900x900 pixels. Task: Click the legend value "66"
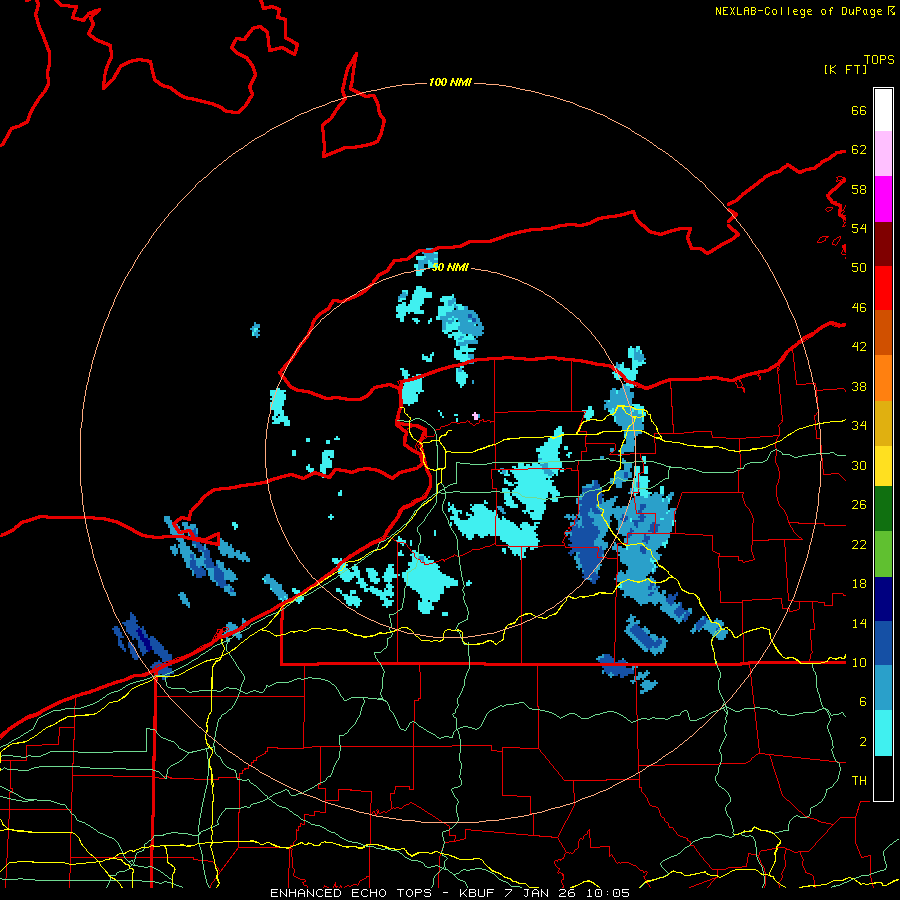point(859,111)
